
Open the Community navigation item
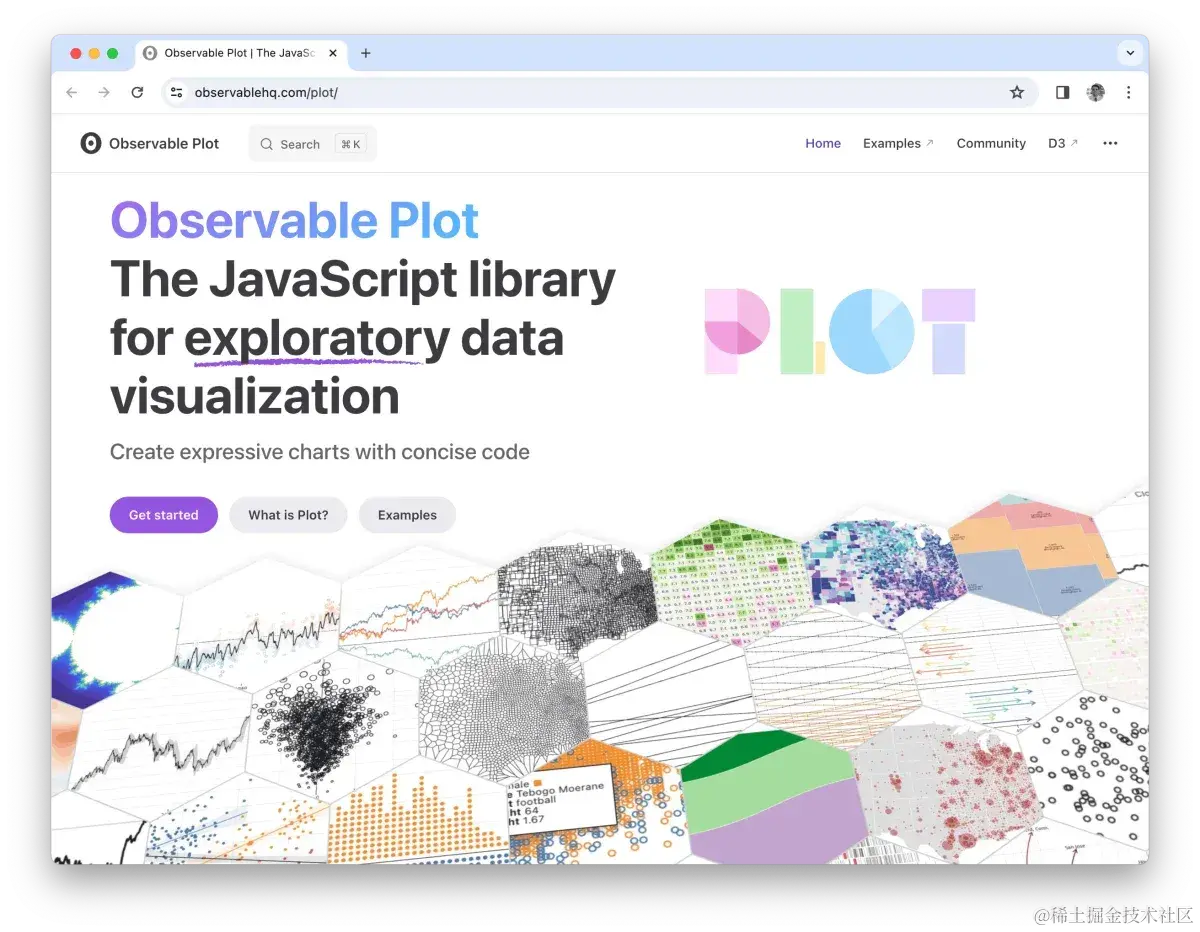(x=991, y=144)
